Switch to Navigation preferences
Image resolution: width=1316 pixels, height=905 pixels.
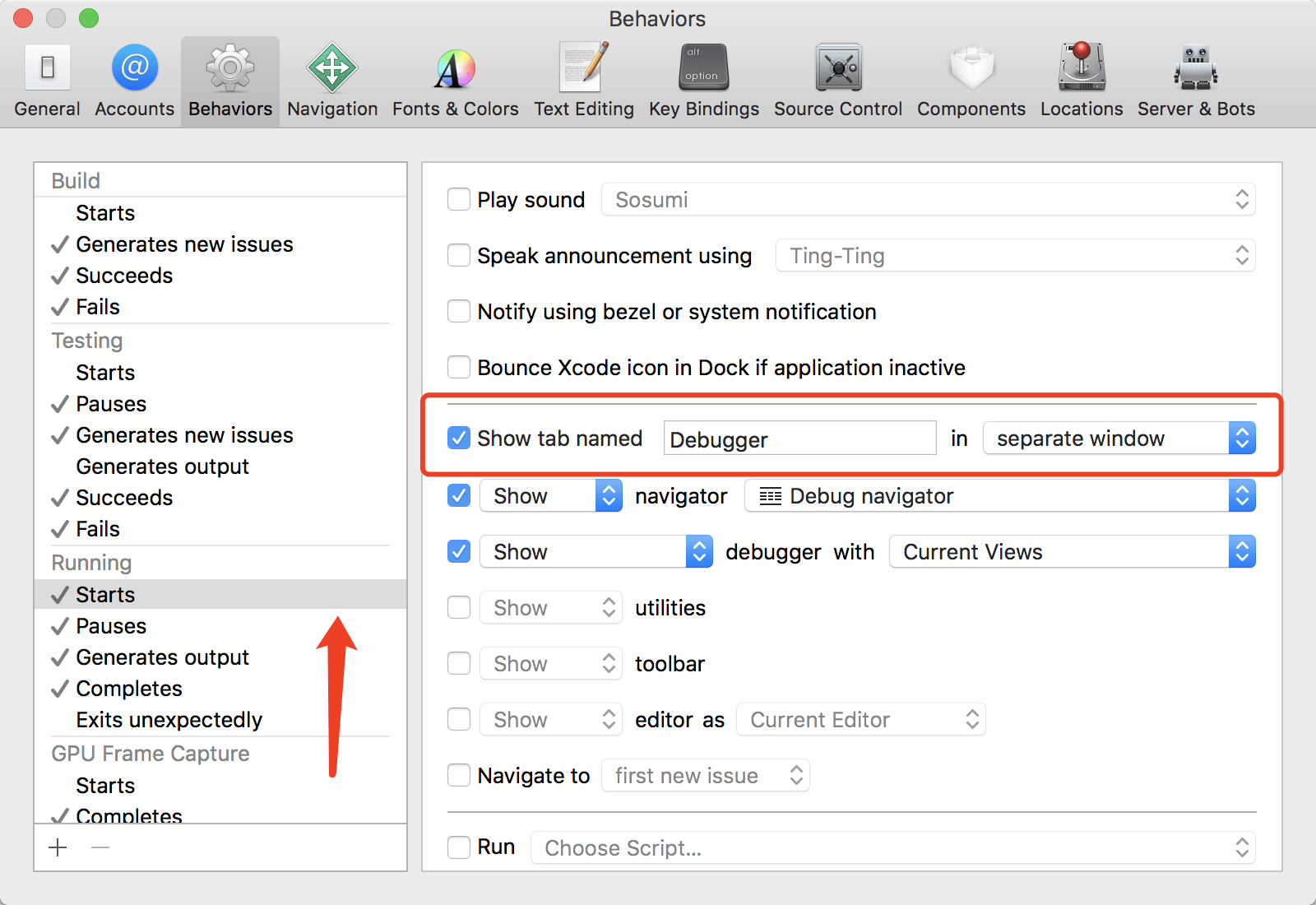coord(332,81)
